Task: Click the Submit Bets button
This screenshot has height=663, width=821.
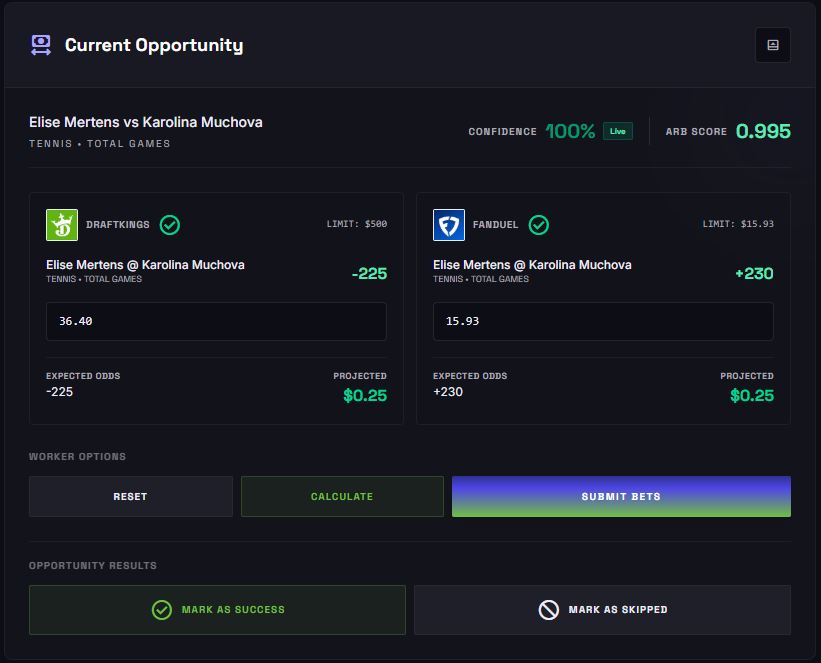Action: pos(621,496)
